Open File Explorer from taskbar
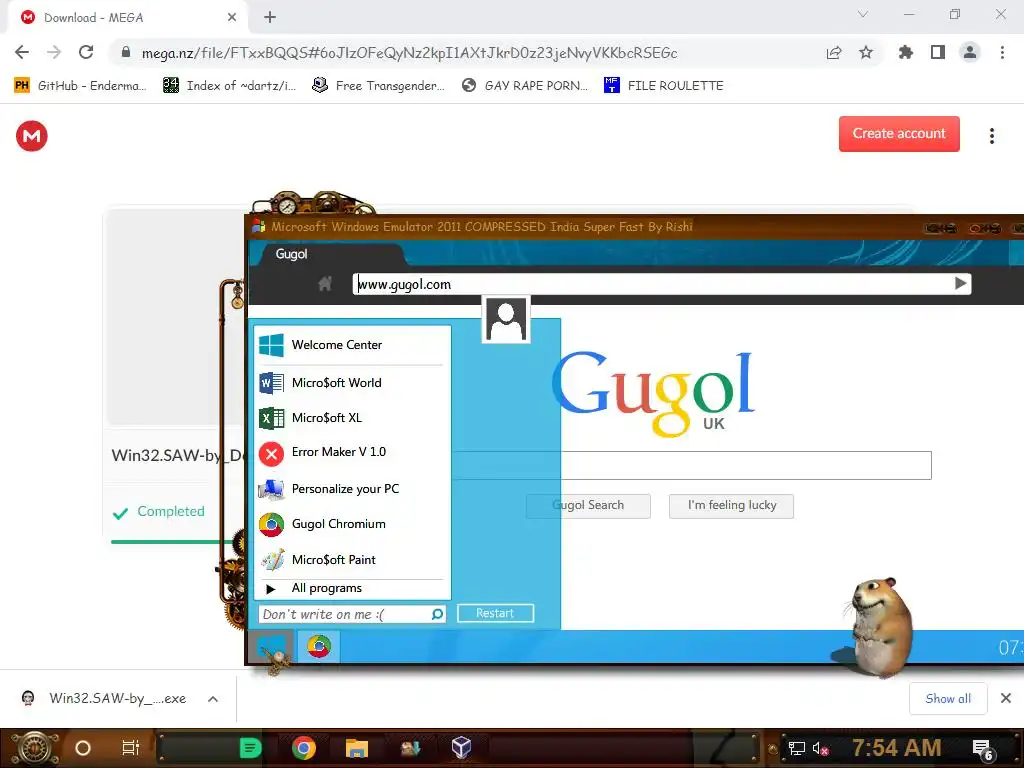 [357, 748]
